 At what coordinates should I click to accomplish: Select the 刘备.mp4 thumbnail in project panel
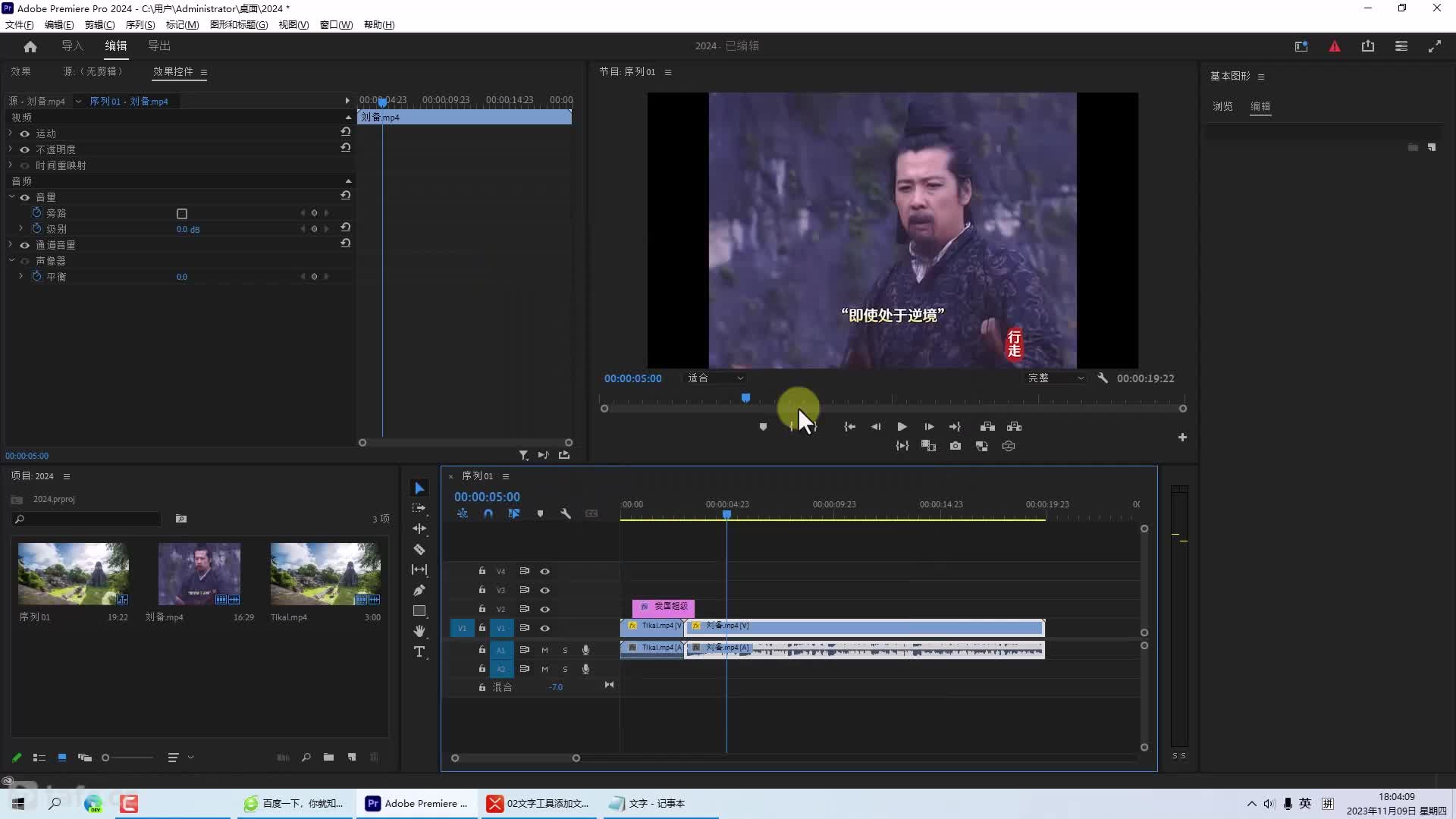coord(199,573)
